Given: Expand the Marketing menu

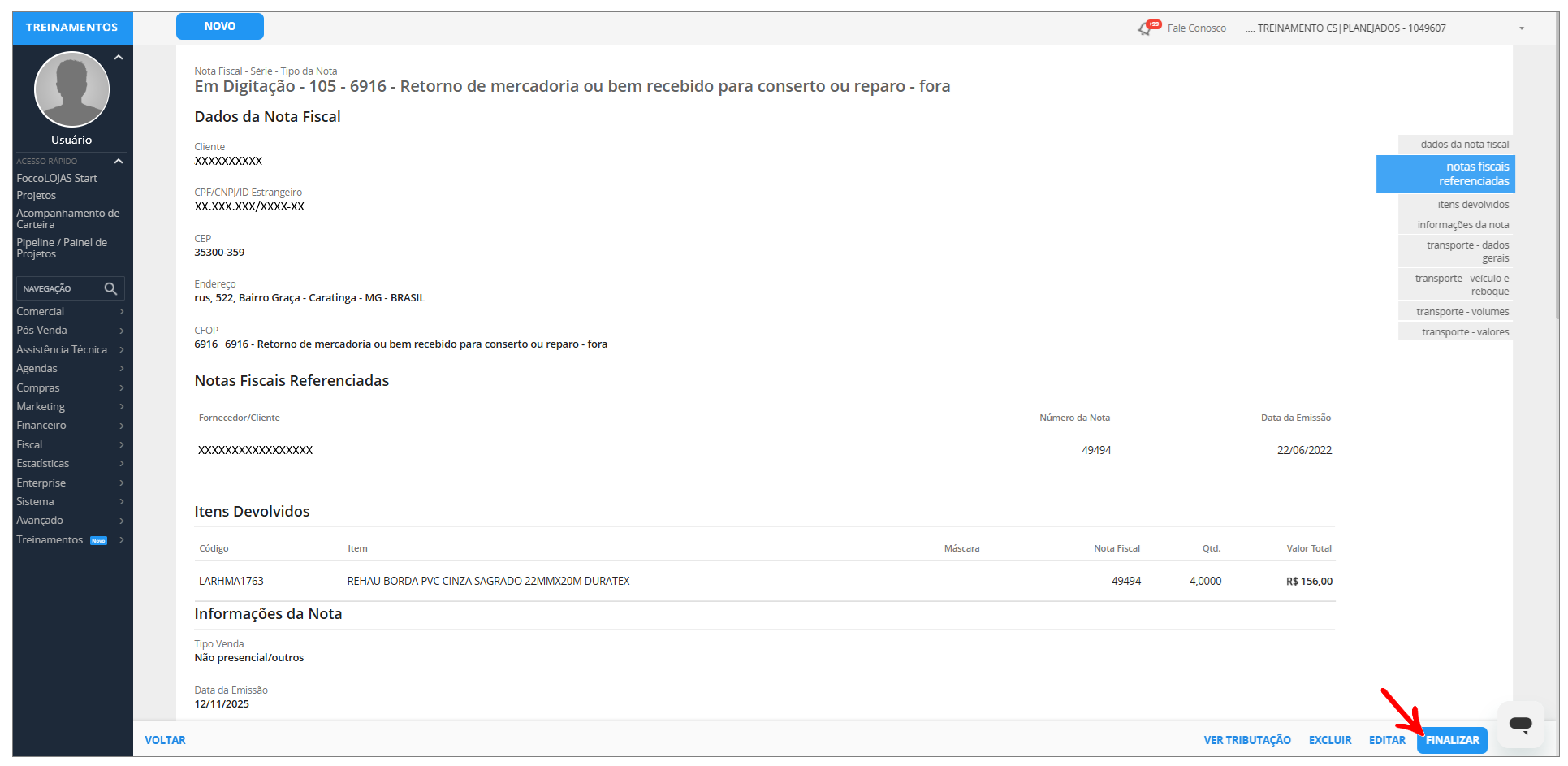Looking at the screenshot, I should tap(70, 406).
